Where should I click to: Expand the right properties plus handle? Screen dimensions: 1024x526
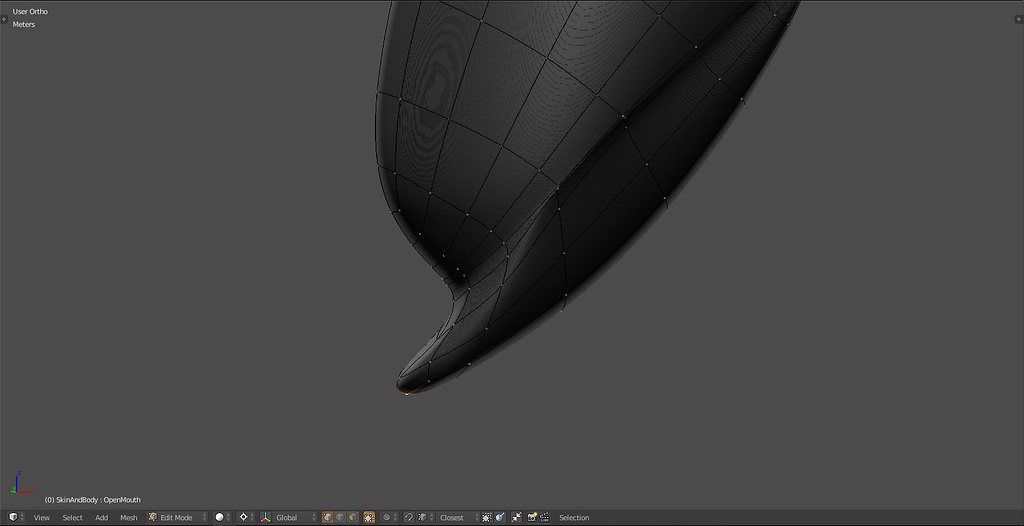click(1019, 20)
